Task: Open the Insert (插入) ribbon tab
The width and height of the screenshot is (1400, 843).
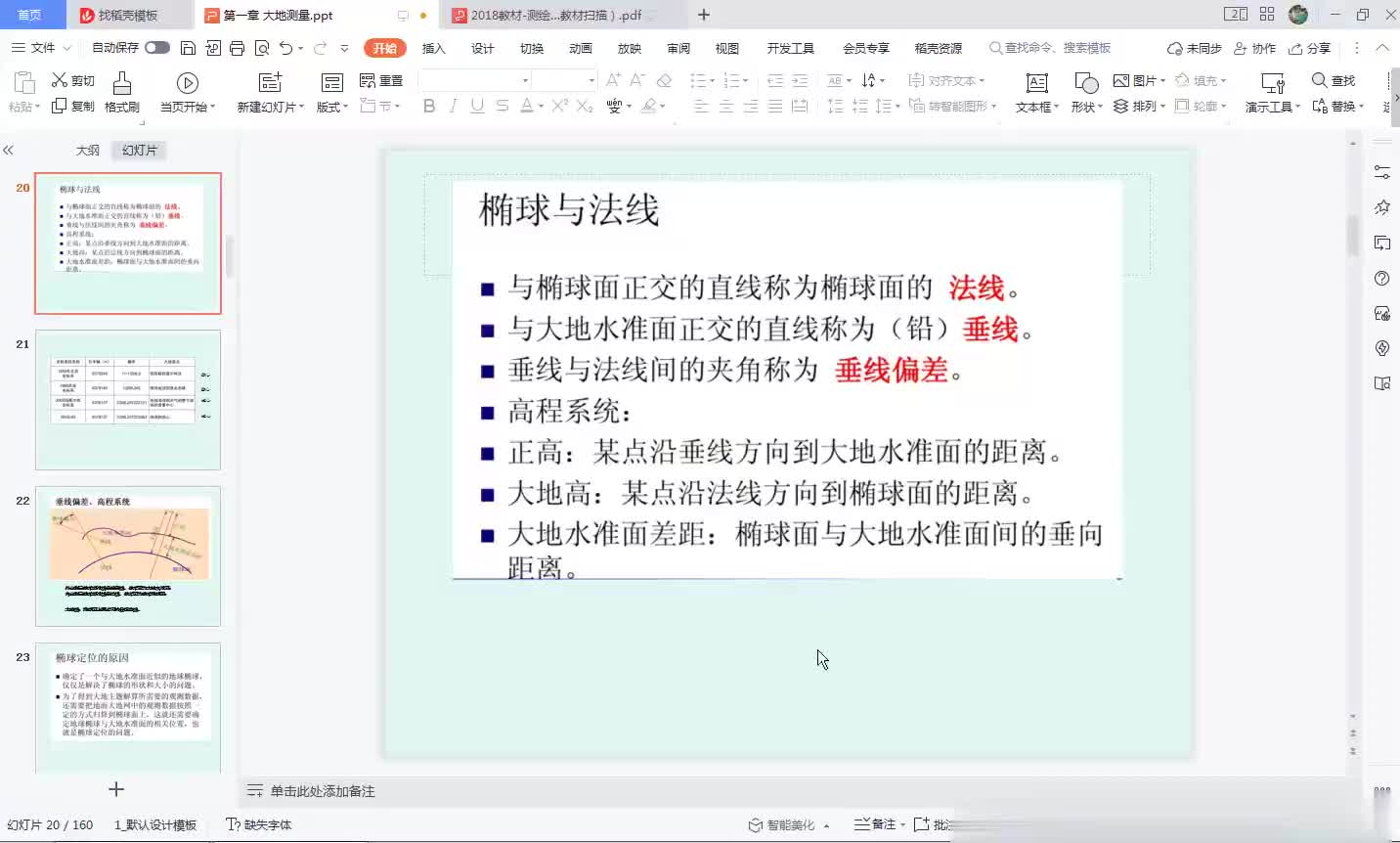Action: point(433,49)
